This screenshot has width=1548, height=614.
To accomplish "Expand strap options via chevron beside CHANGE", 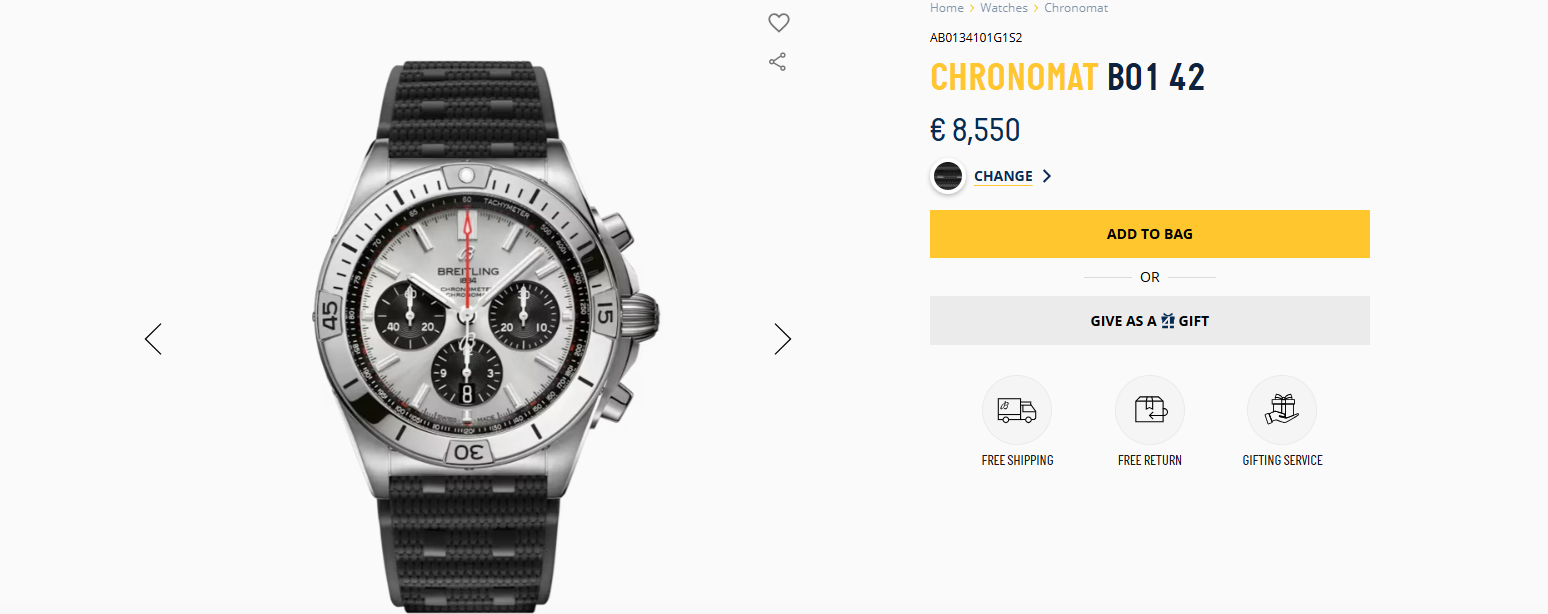I will [x=1047, y=176].
